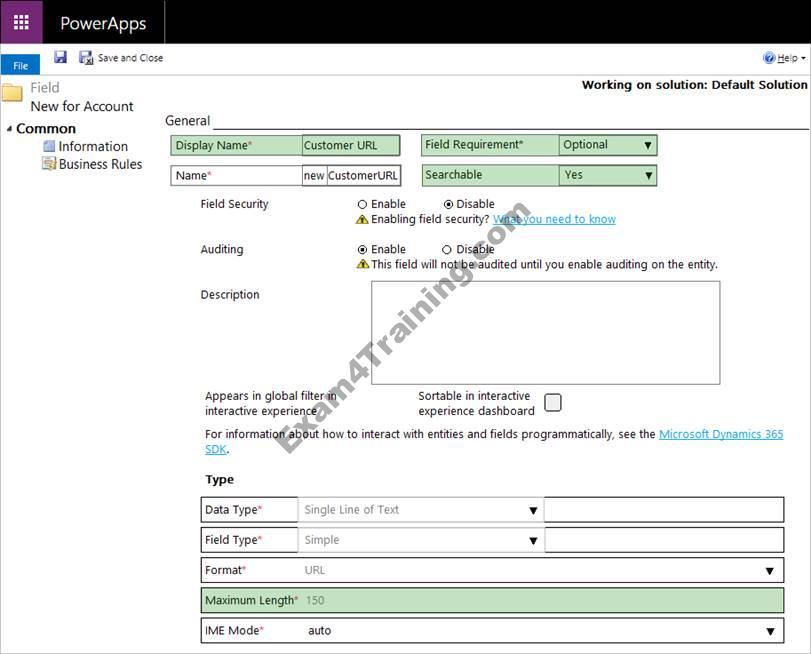The width and height of the screenshot is (811, 654).
Task: Open the File menu
Action: tap(20, 66)
